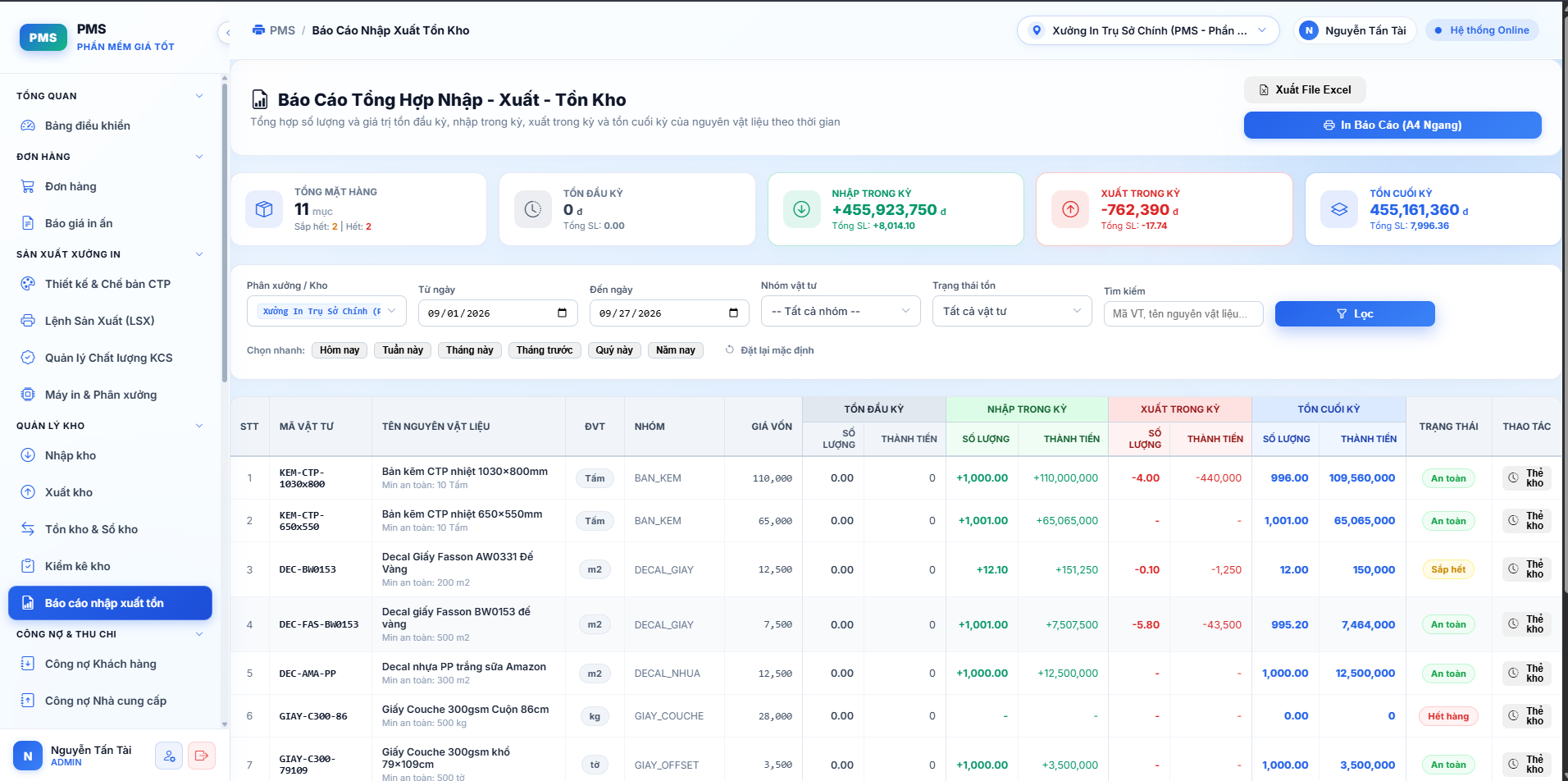Collapse the QUẢN LÝ KHO sidebar section

pyautogui.click(x=199, y=426)
